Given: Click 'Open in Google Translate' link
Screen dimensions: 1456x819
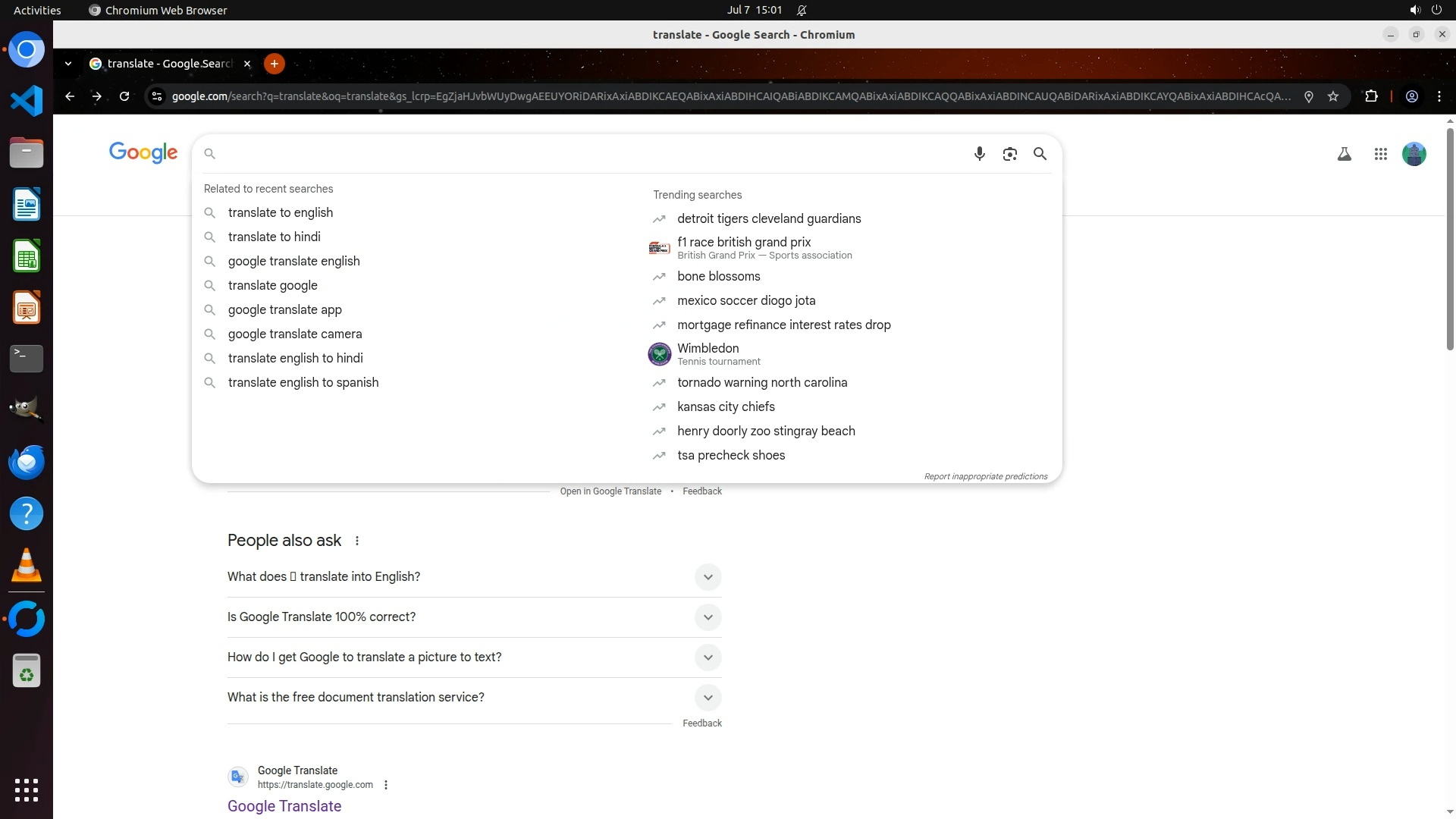Looking at the screenshot, I should tap(610, 491).
